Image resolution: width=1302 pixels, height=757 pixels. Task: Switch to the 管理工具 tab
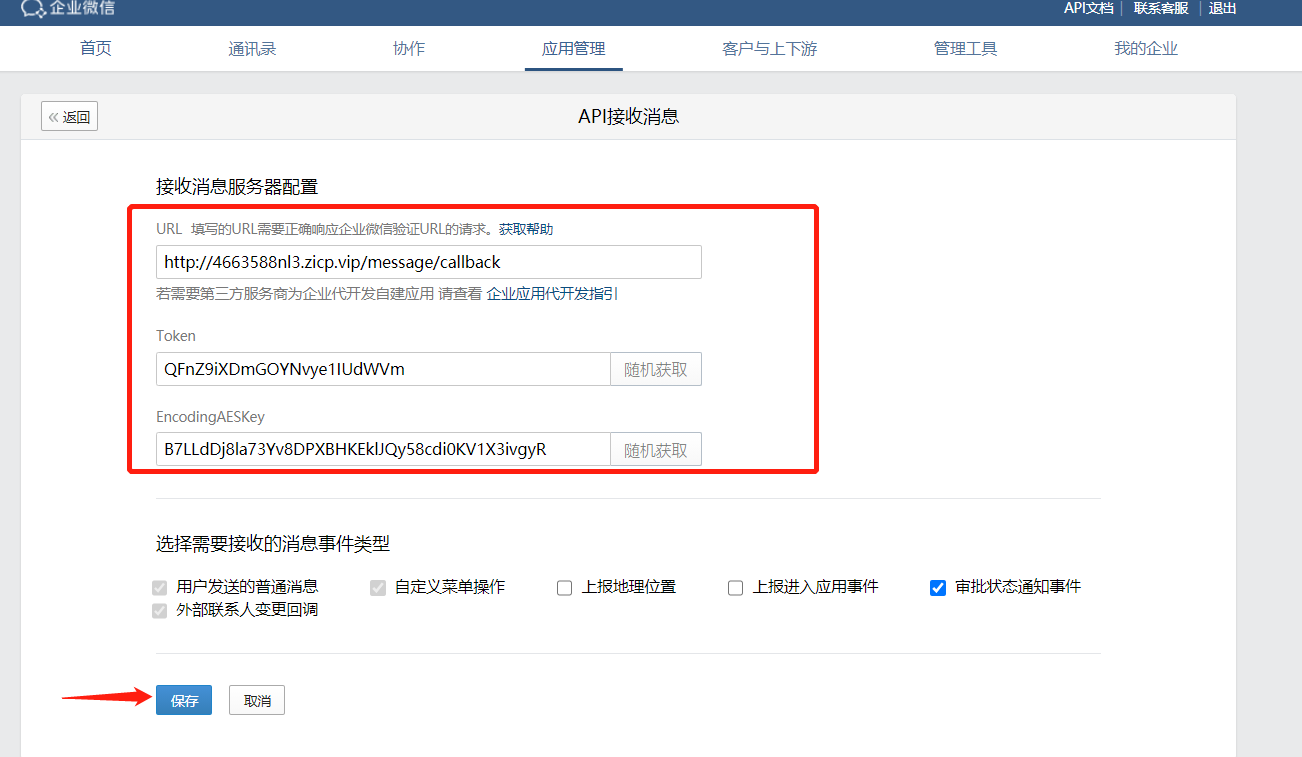(965, 48)
